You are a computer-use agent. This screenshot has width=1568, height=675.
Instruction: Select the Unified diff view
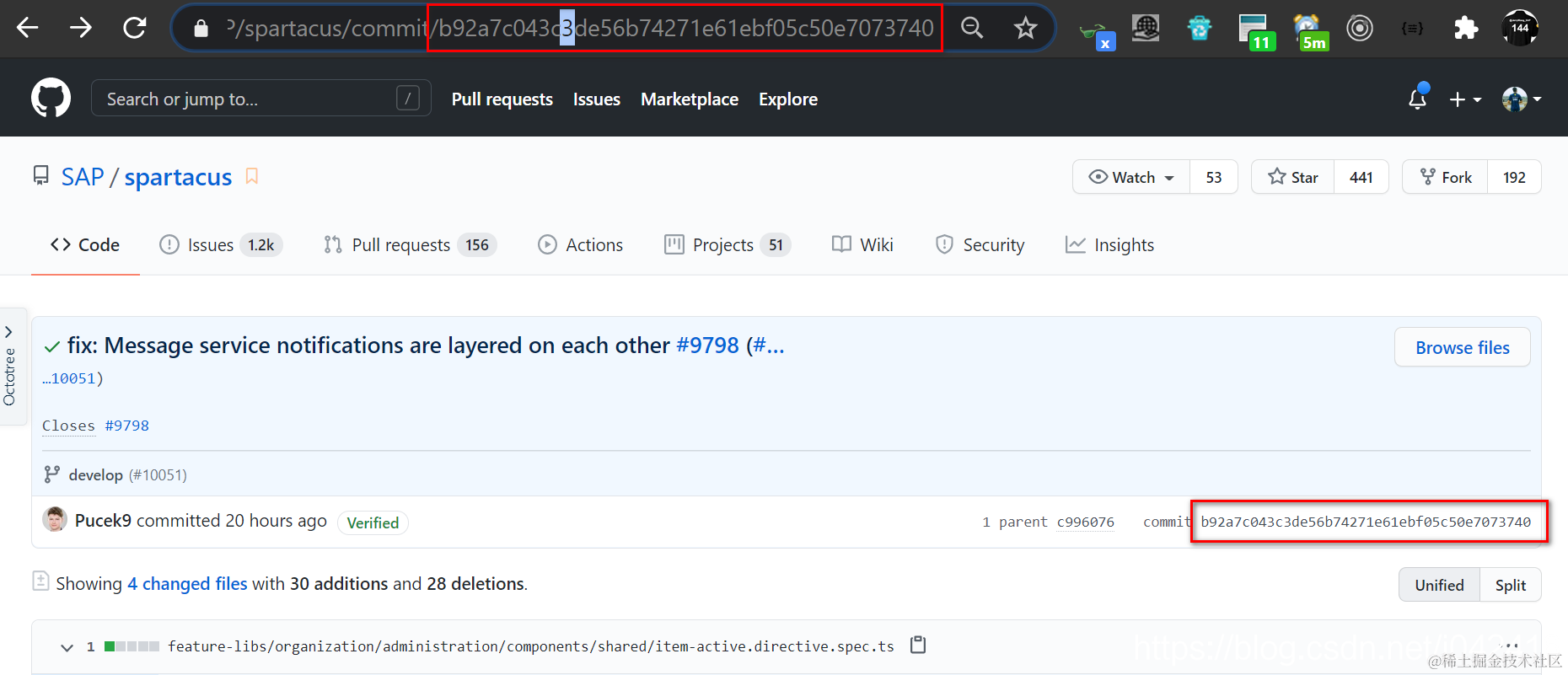click(1439, 585)
